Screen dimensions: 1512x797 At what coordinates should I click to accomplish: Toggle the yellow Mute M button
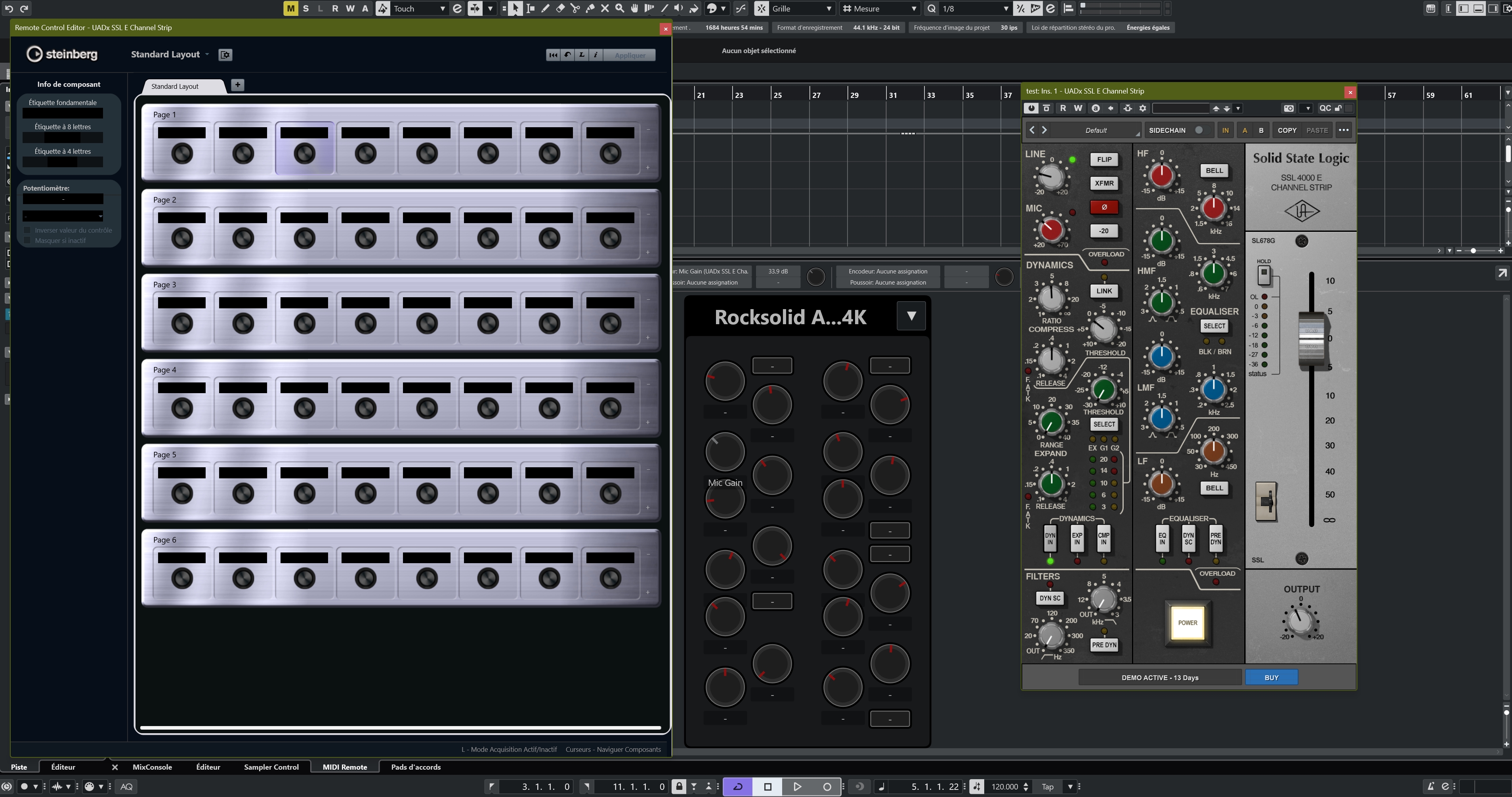coord(290,8)
